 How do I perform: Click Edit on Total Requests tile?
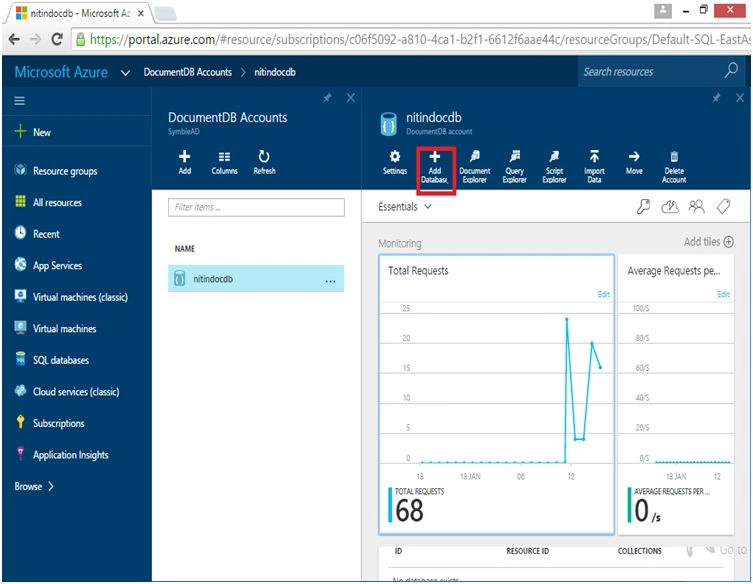[603, 294]
